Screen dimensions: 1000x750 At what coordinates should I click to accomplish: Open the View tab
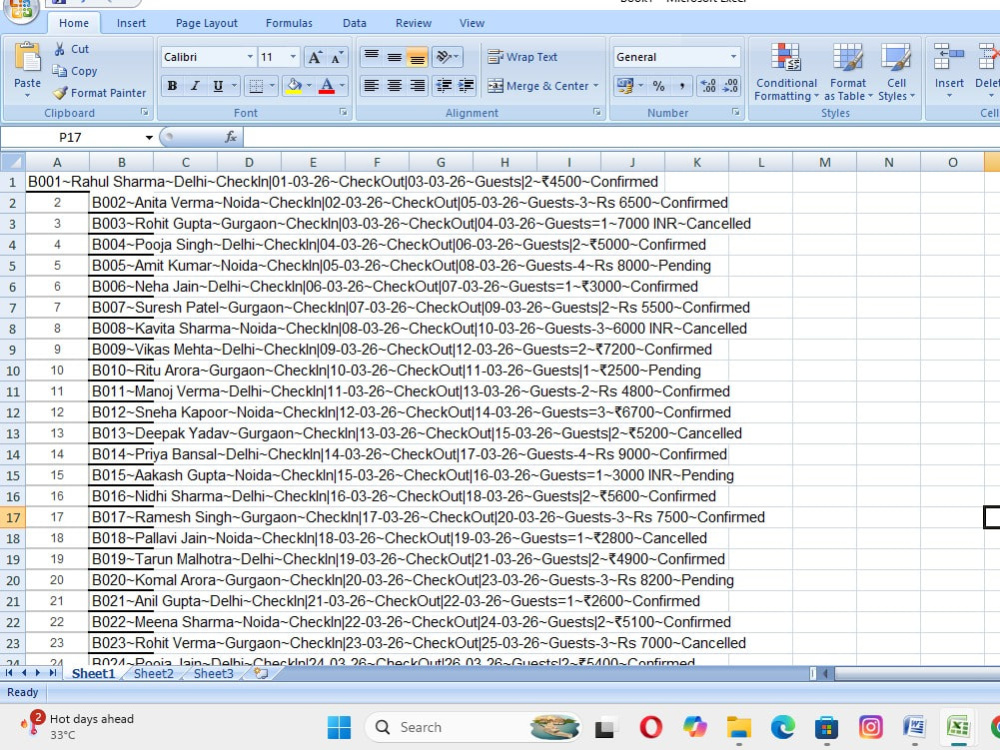pyautogui.click(x=472, y=23)
